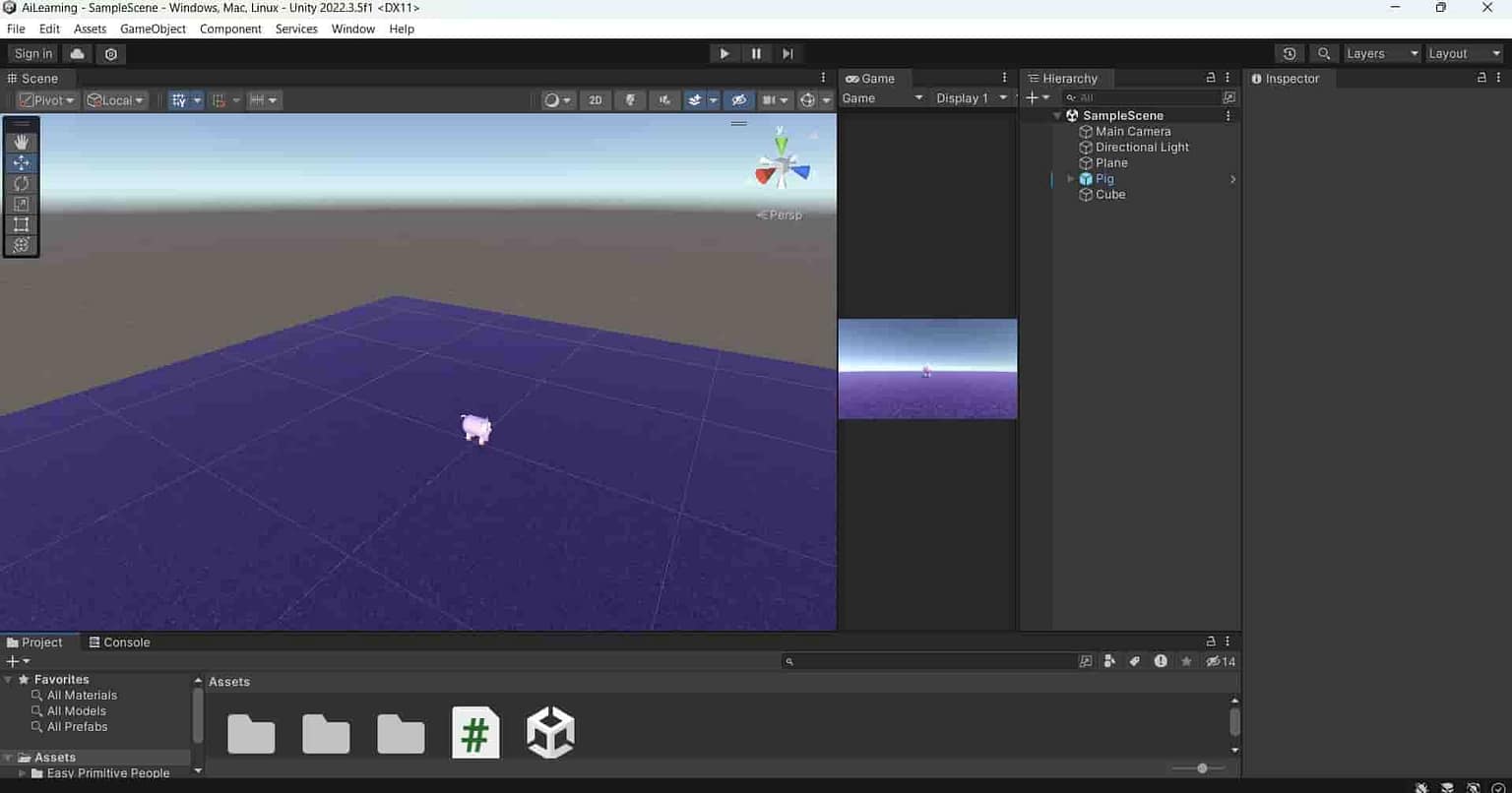Select the Transform combo tool
The width and height of the screenshot is (1512, 793).
[x=21, y=245]
